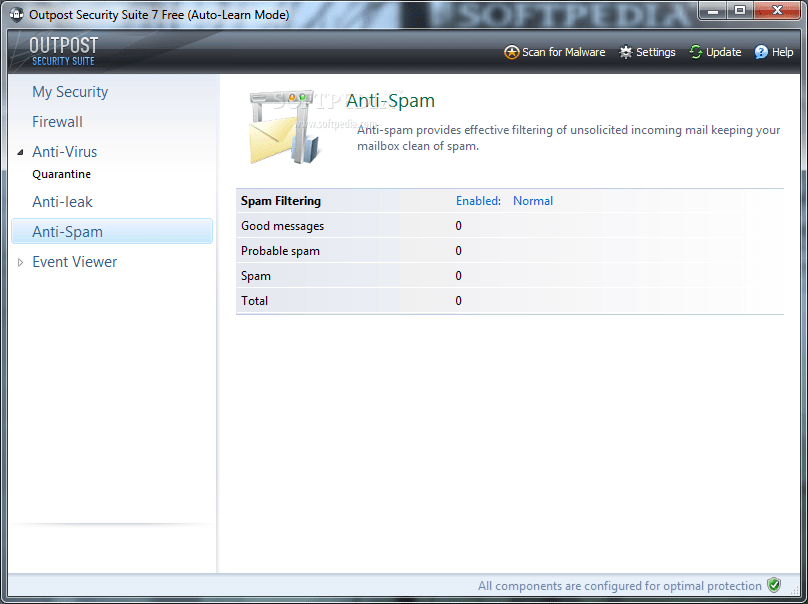Screen dimensions: 808x604
Task: Collapse the Anti-Virus section
Action: click(x=22, y=151)
